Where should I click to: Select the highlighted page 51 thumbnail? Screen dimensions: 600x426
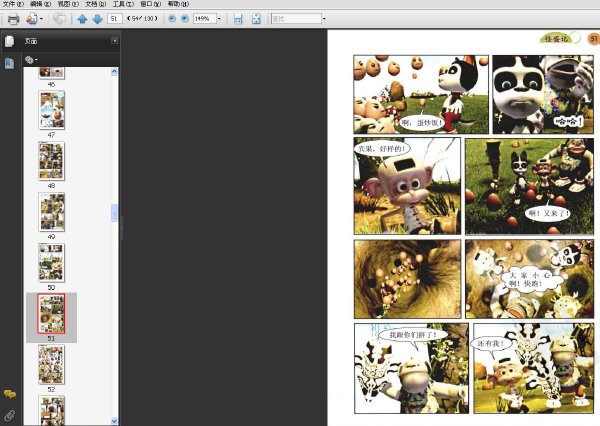52,313
